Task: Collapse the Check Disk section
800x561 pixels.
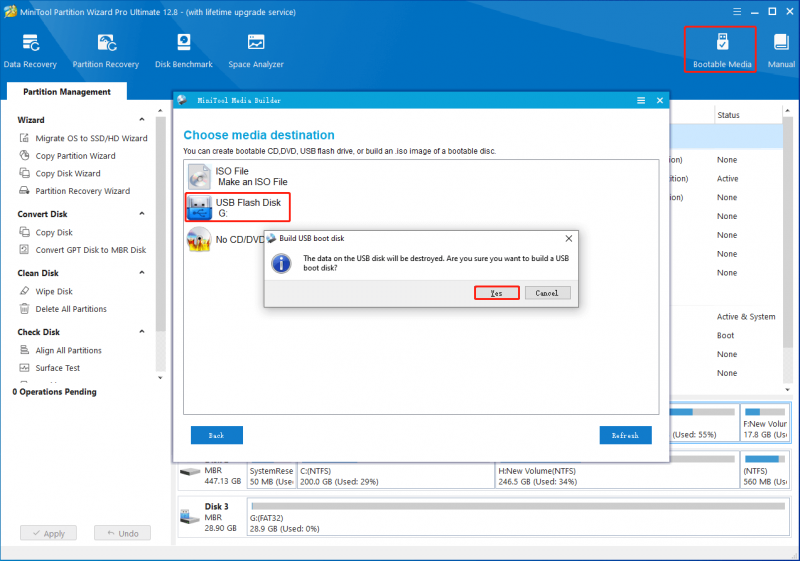Action: click(x=142, y=332)
